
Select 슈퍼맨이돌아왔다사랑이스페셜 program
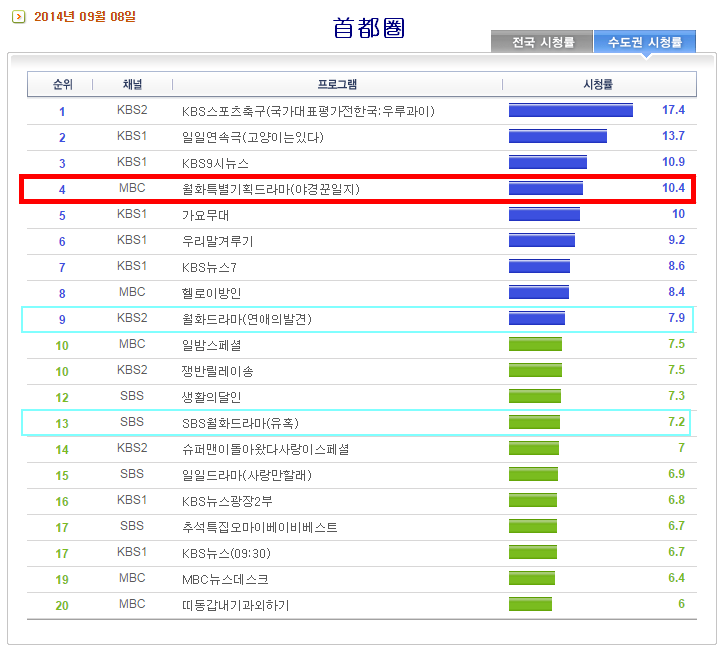click(265, 449)
